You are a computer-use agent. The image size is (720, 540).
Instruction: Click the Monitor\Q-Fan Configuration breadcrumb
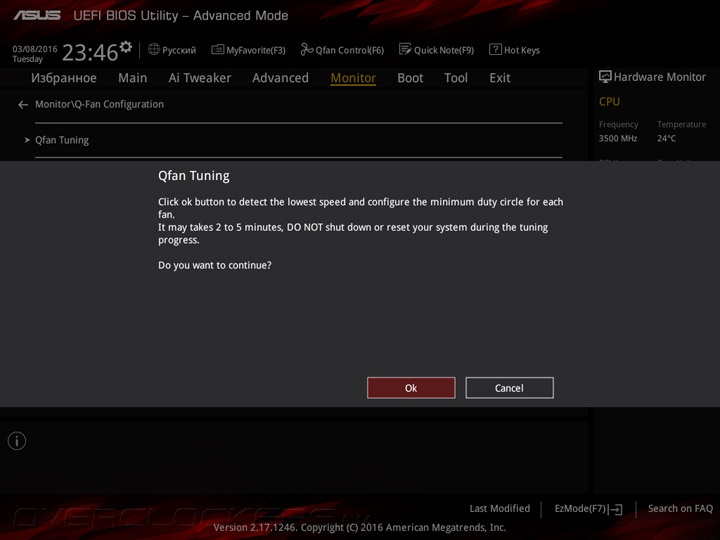coord(99,104)
